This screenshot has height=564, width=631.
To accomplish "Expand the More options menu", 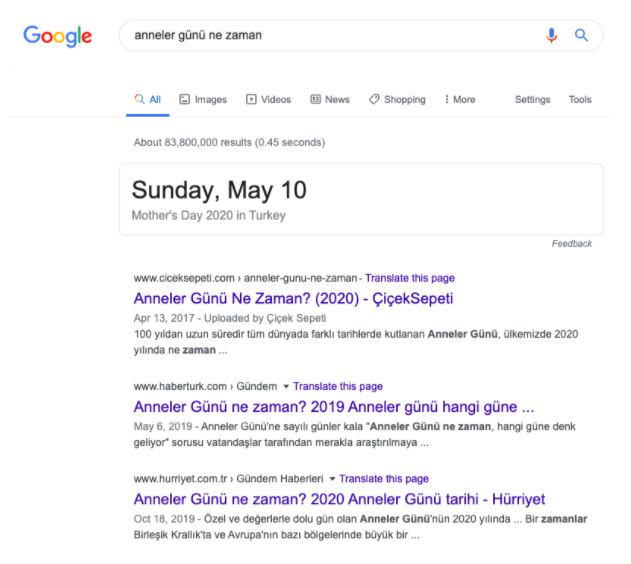I will 460,99.
